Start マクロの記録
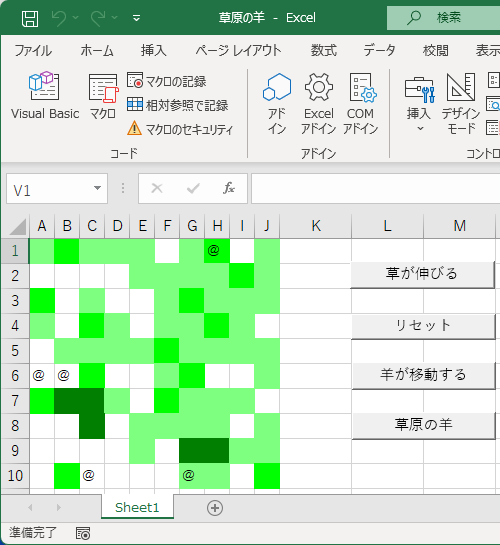 click(x=166, y=81)
